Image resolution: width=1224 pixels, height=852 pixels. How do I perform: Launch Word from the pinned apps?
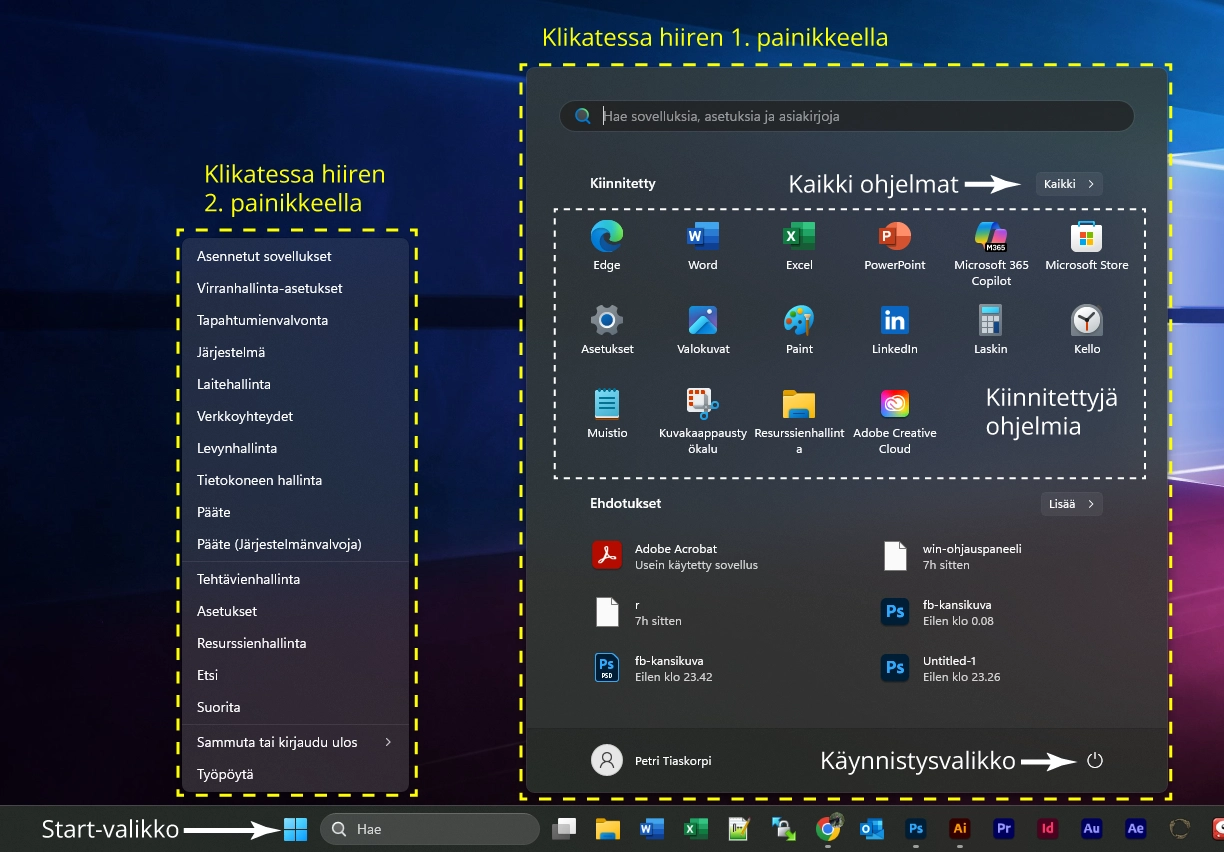point(702,238)
